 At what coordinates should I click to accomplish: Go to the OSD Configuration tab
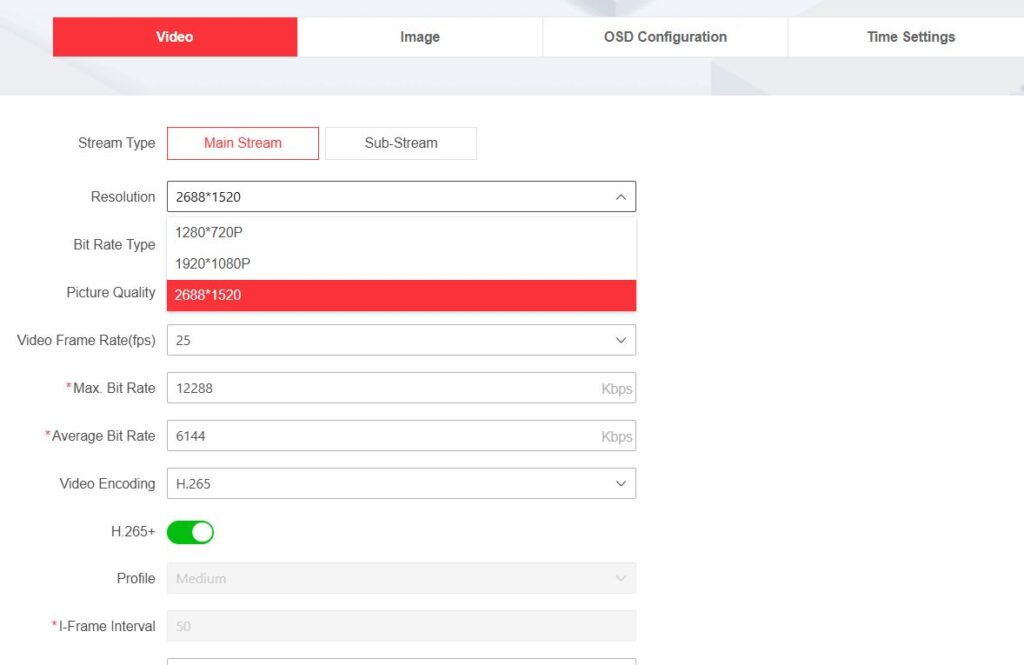click(665, 37)
